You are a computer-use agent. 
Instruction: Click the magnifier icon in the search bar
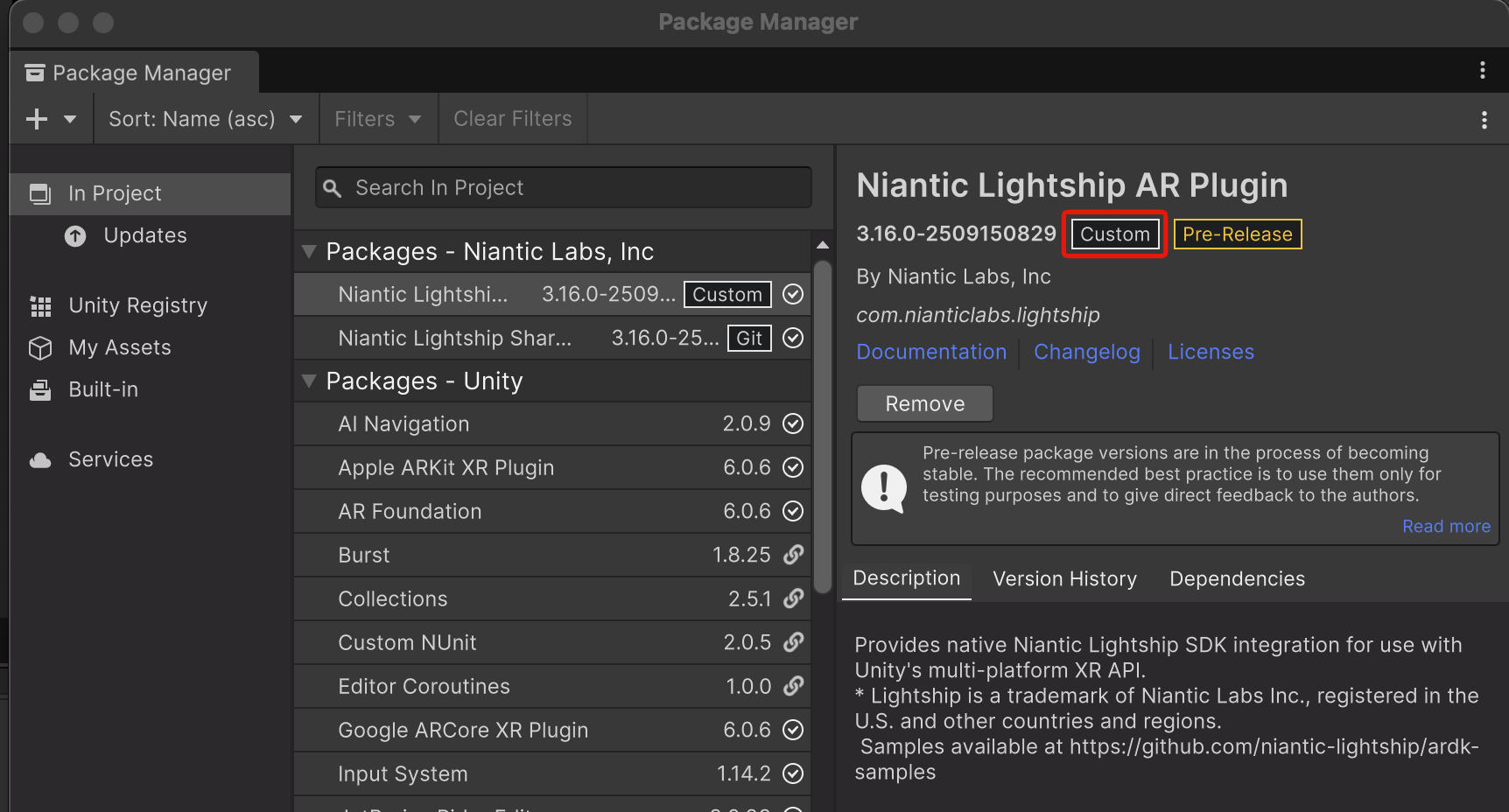tap(333, 187)
